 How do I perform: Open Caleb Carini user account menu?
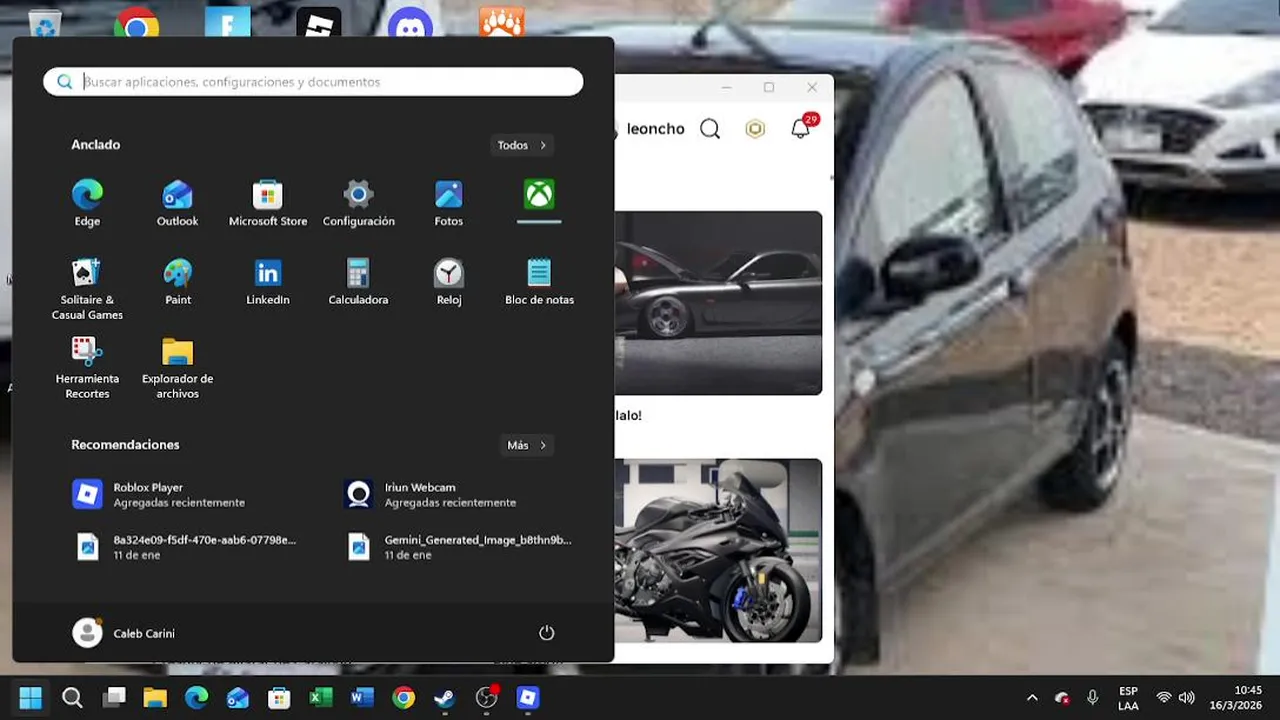click(124, 633)
